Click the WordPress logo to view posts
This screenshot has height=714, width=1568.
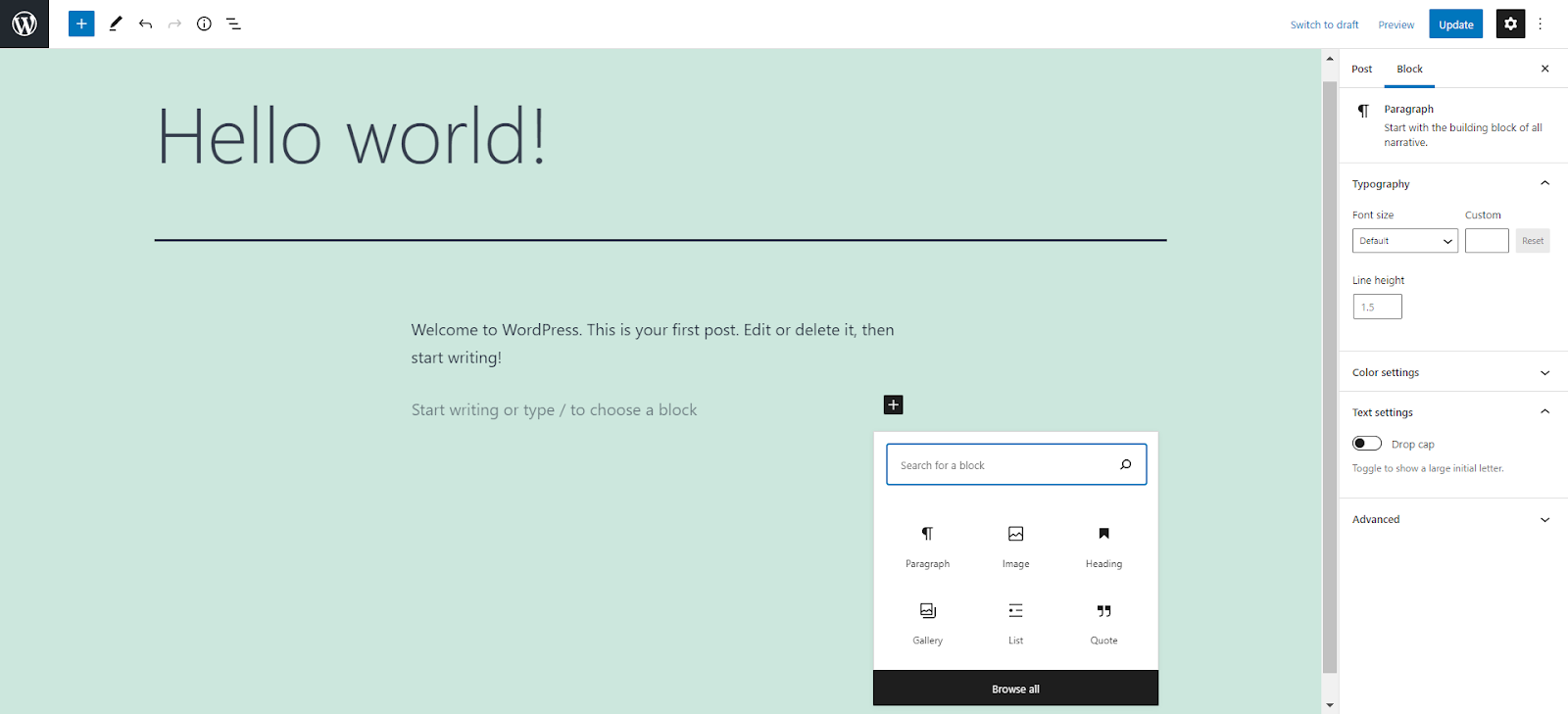tap(24, 24)
